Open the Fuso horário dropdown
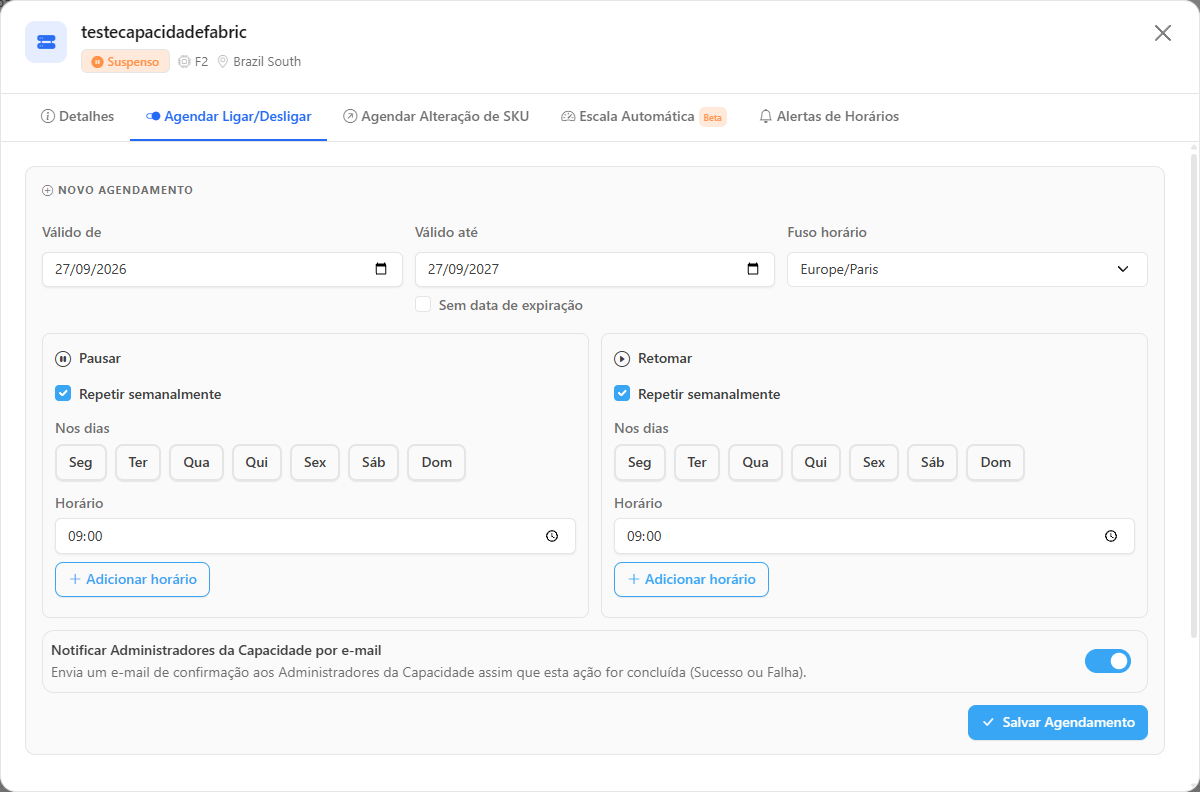 (967, 270)
